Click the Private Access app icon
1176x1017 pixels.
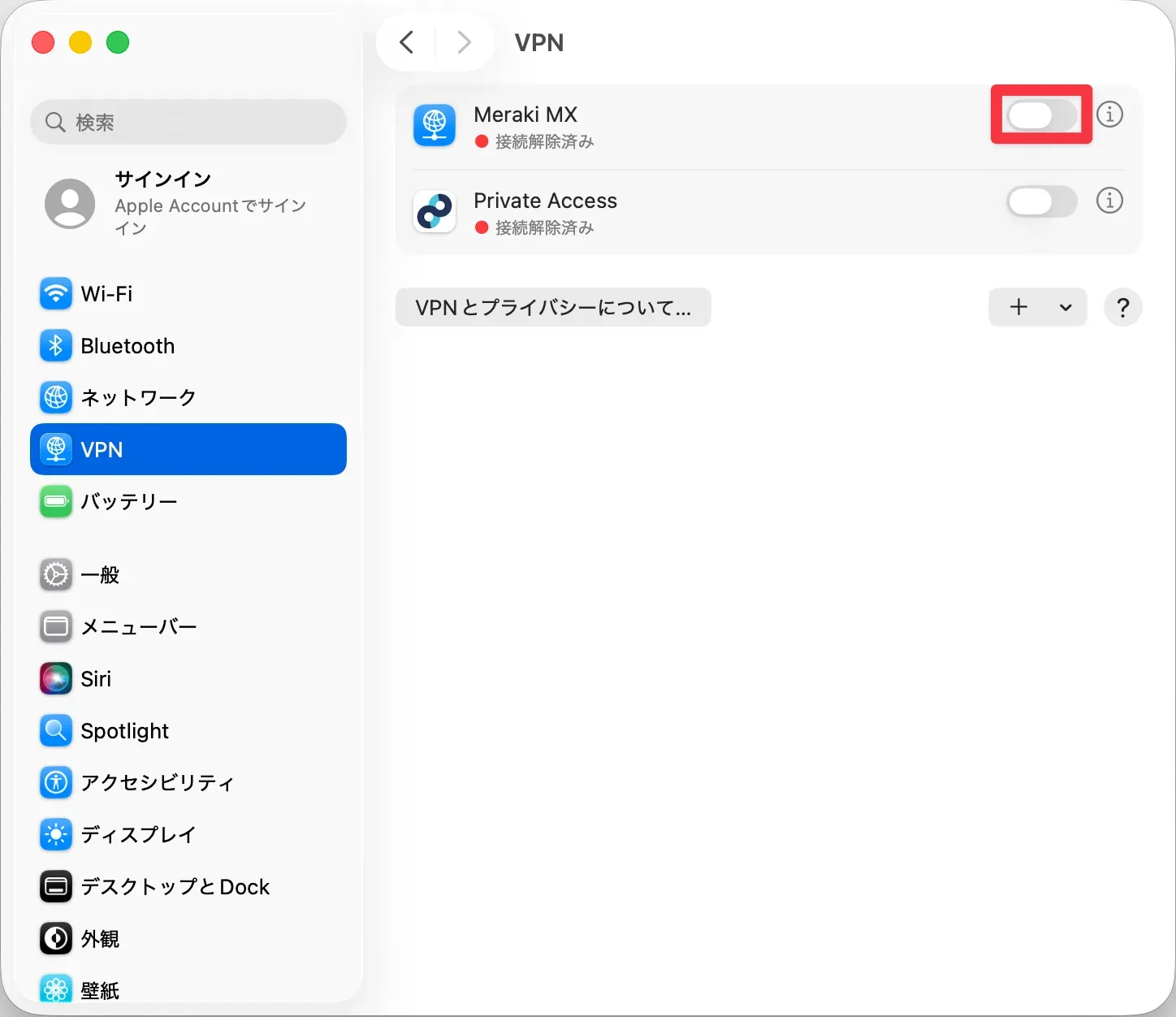[435, 212]
